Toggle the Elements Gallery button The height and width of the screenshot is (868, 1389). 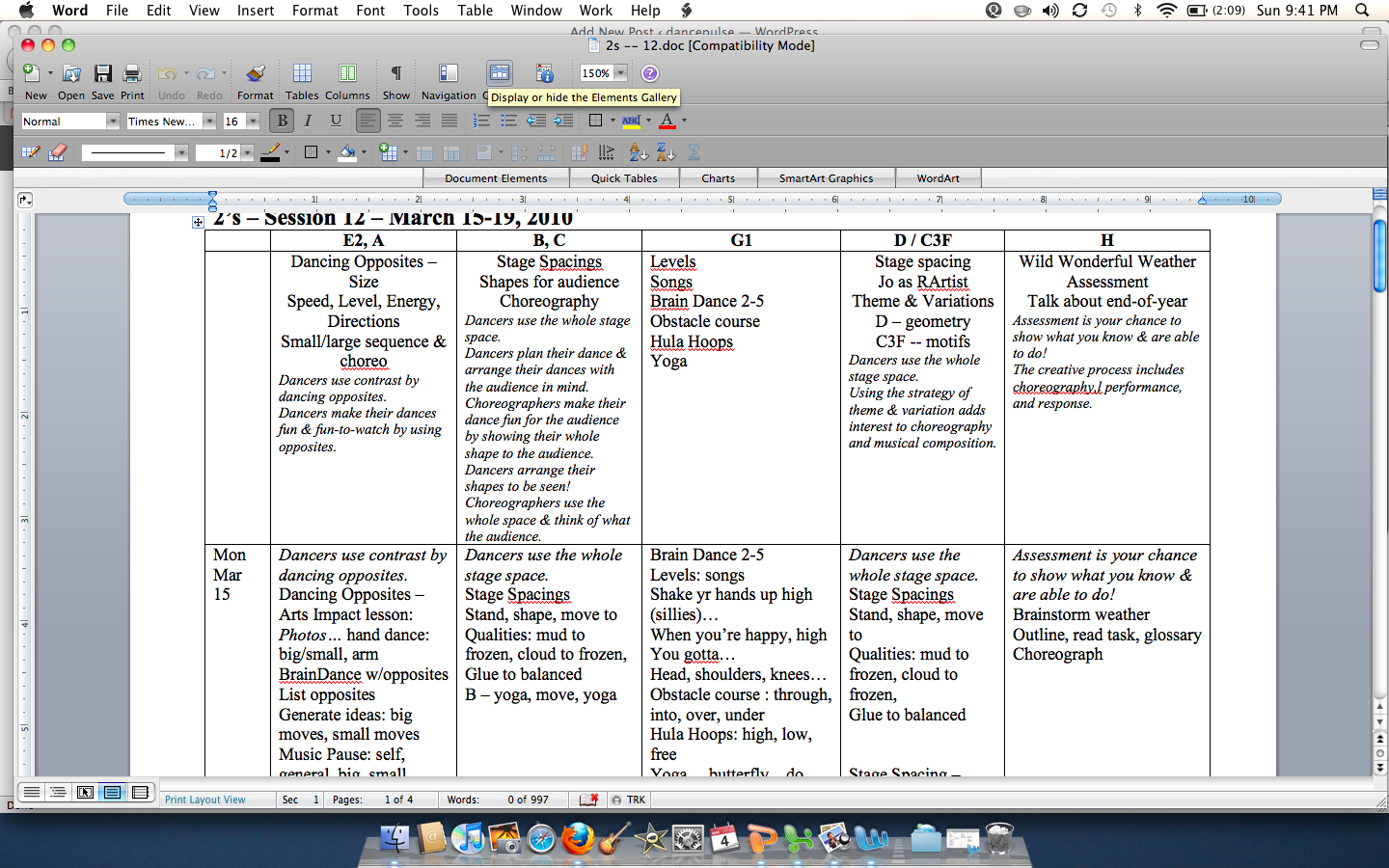click(499, 73)
